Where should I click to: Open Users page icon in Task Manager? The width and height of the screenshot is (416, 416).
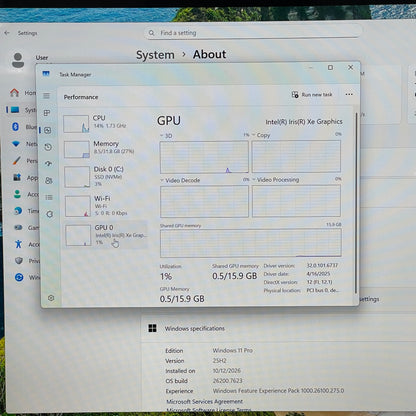pyautogui.click(x=49, y=180)
